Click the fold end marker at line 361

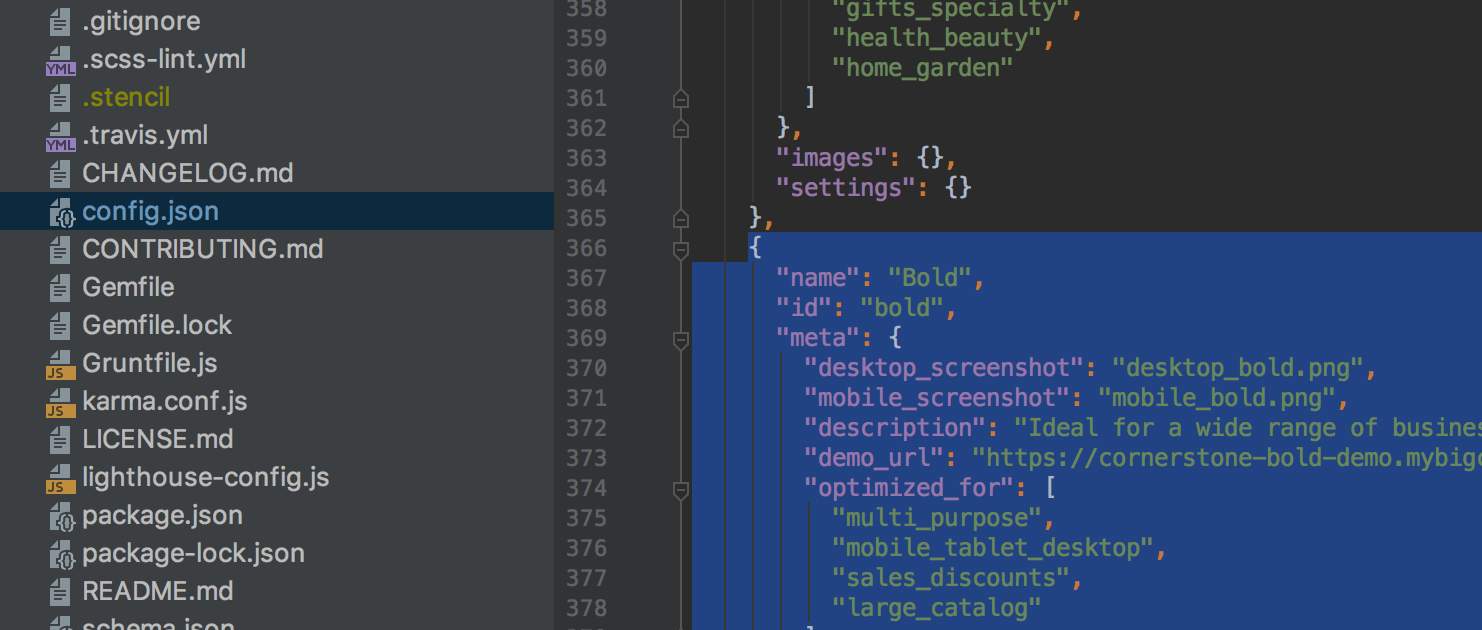[681, 98]
